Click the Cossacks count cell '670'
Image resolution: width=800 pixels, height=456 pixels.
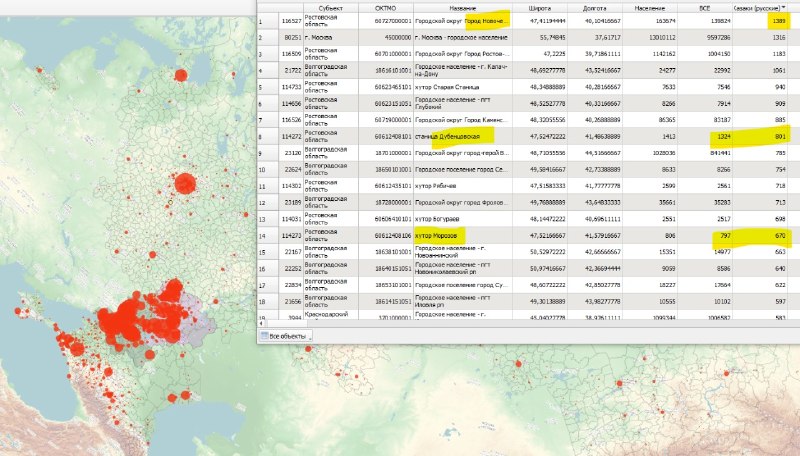point(760,236)
